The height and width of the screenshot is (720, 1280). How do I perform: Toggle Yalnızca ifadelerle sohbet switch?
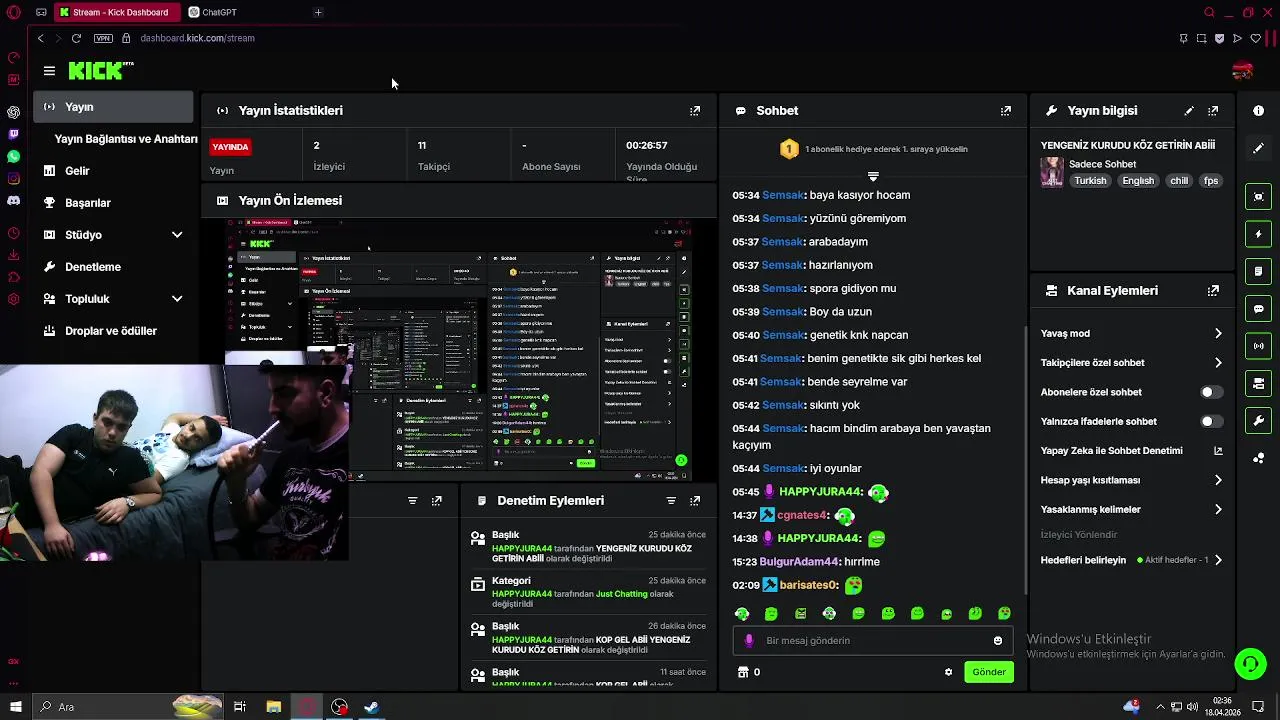coord(1211,422)
